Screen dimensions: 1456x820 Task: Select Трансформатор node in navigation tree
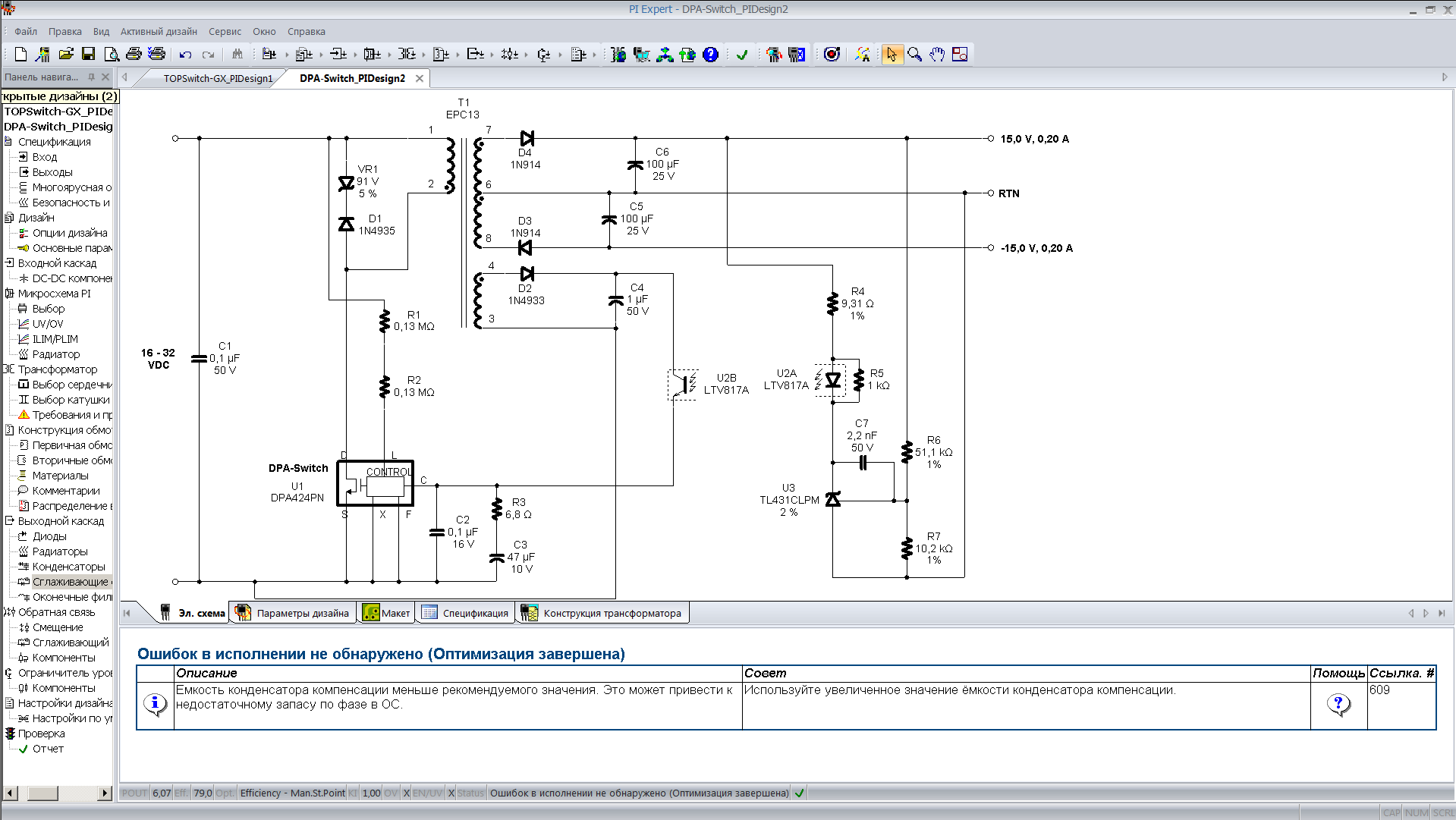58,369
